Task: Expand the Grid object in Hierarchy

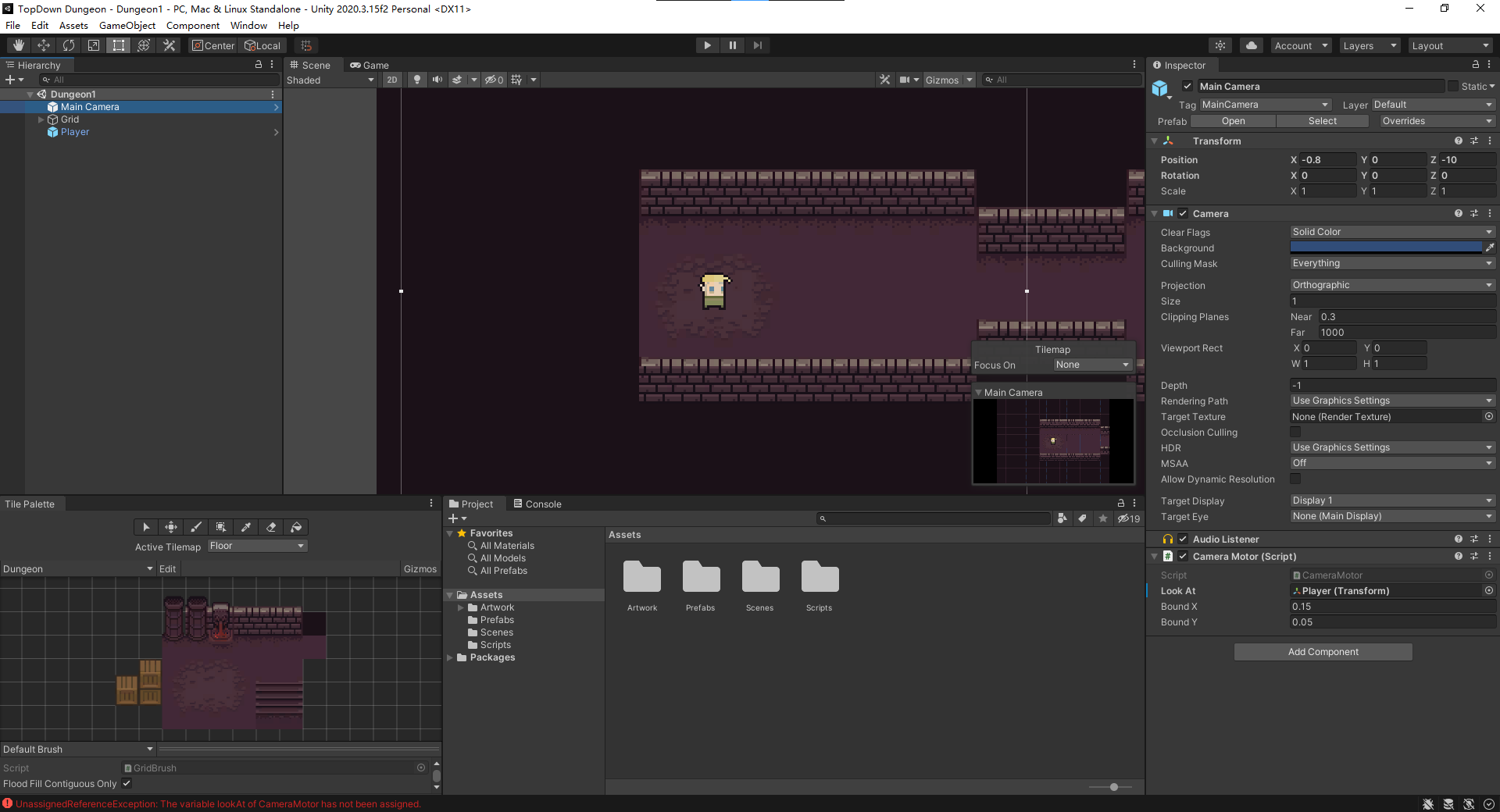Action: pos(41,119)
